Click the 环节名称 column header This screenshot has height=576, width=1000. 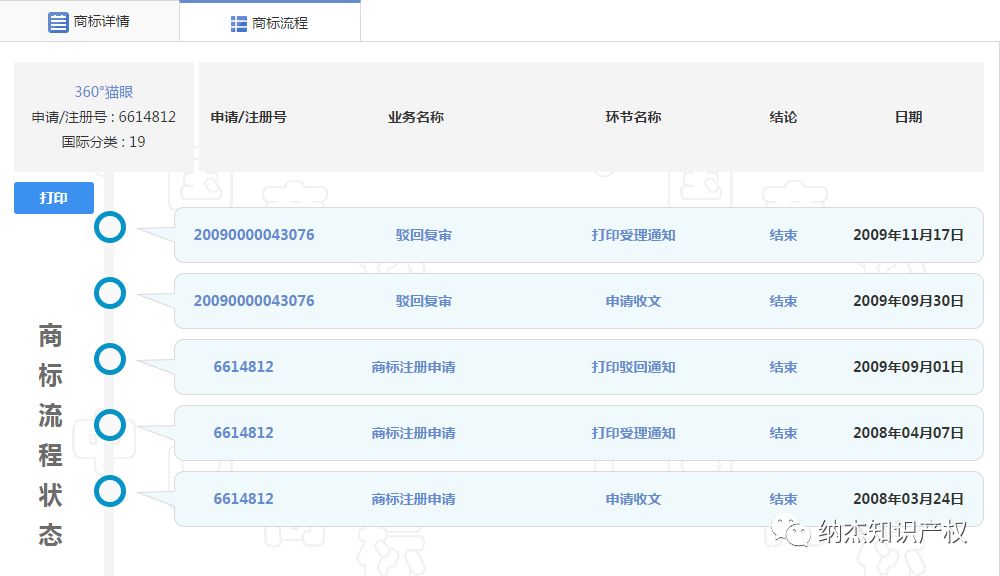click(x=632, y=117)
